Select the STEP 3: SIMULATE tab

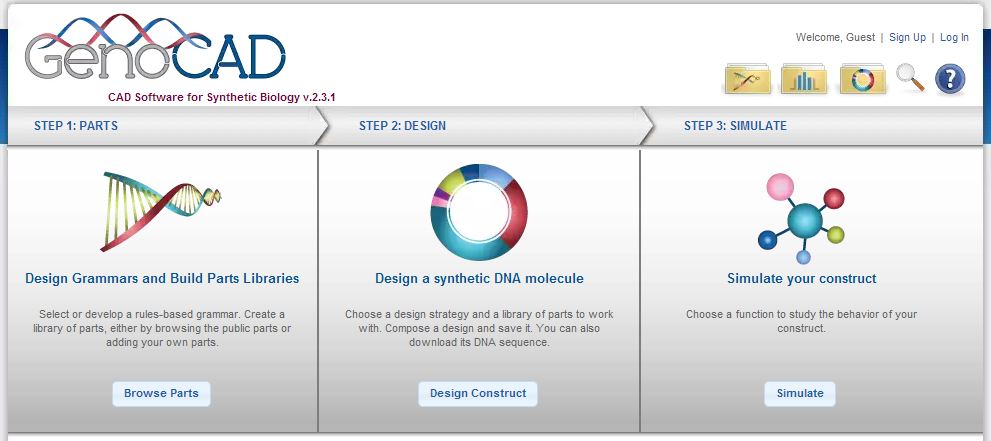click(735, 126)
